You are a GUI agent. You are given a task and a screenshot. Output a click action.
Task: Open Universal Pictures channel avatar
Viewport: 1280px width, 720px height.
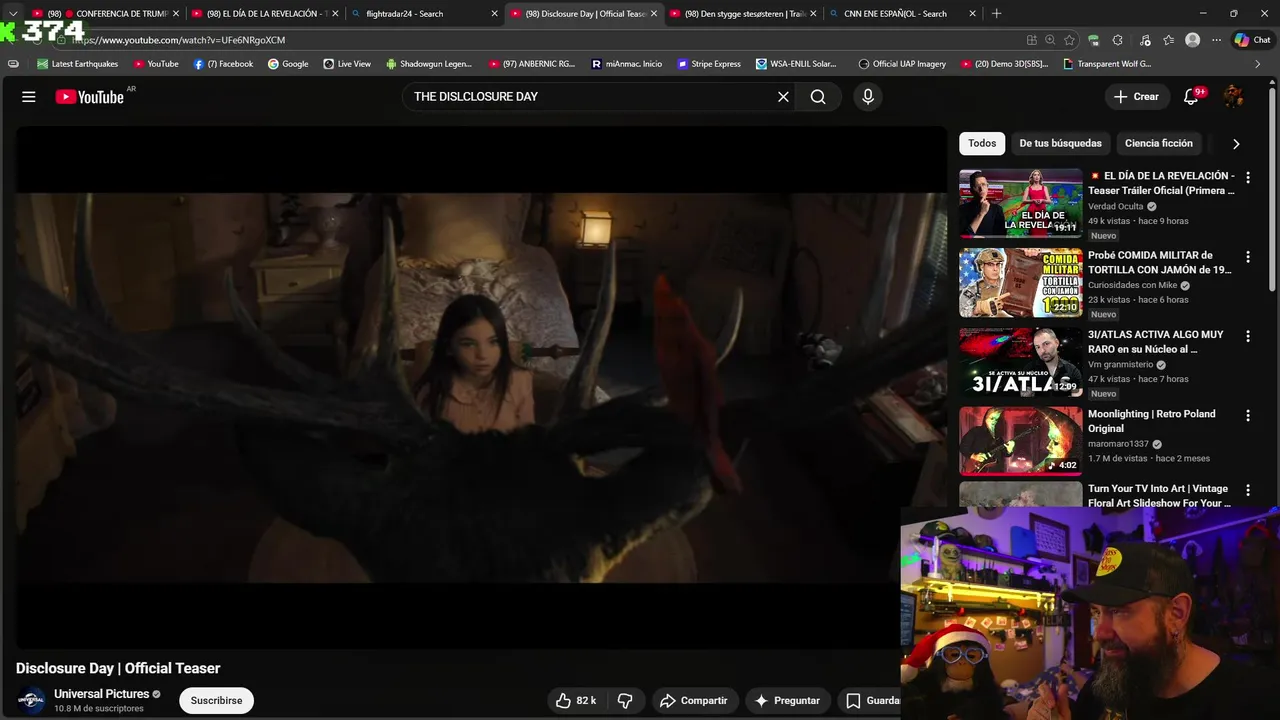[x=31, y=701]
